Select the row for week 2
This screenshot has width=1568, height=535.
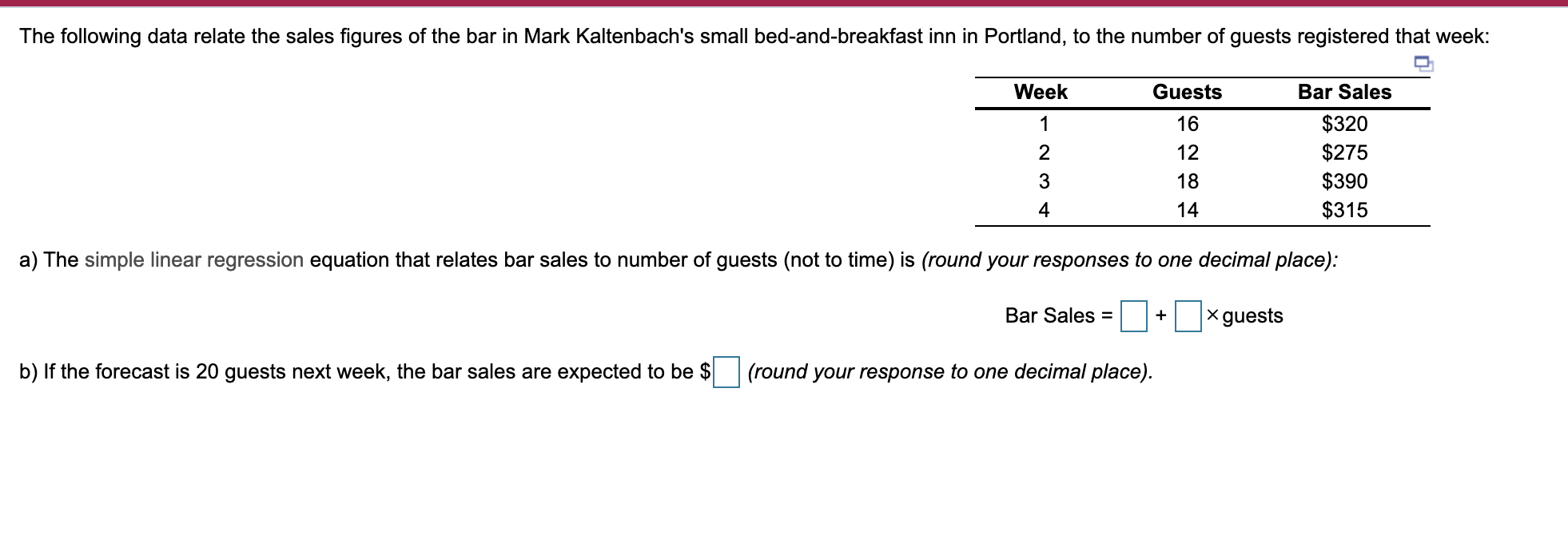pyautogui.click(x=1188, y=153)
